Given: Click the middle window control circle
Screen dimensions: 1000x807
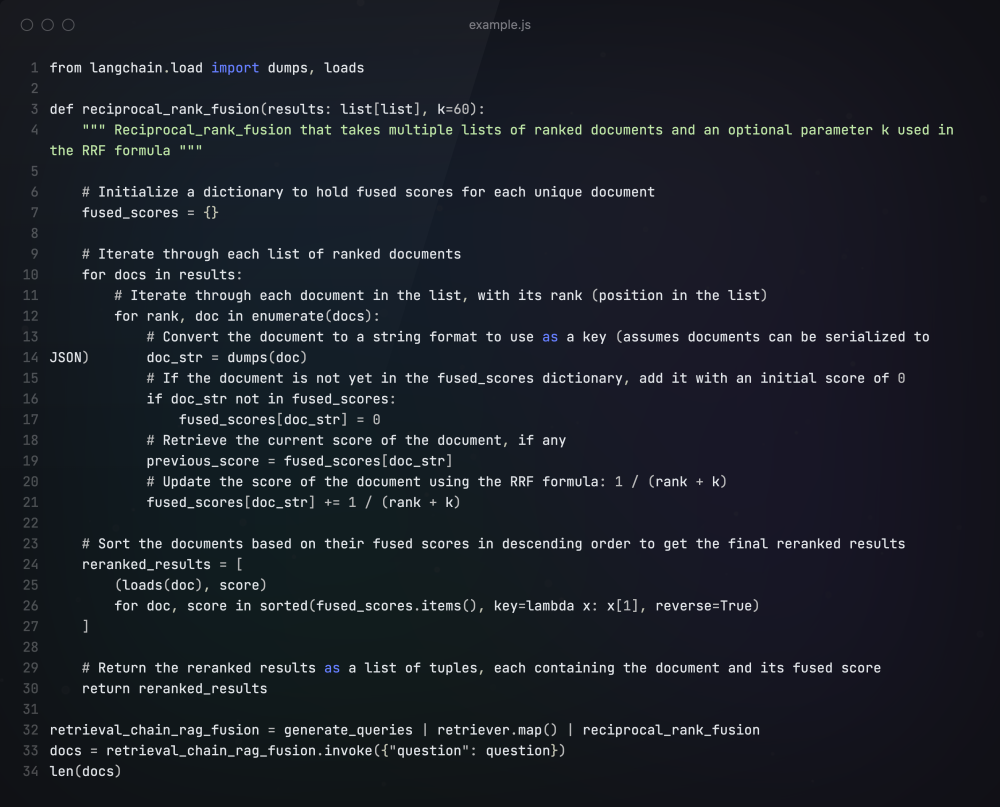Looking at the screenshot, I should (47, 24).
